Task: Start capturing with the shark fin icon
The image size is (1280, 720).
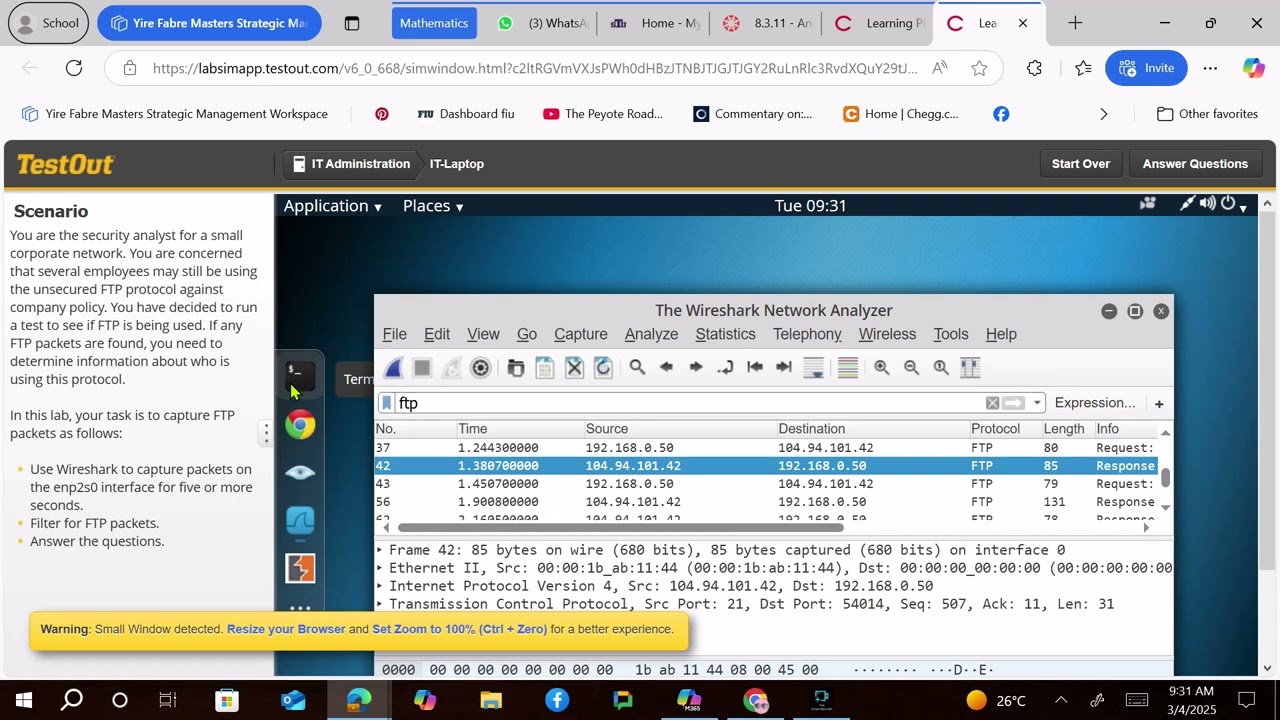Action: [x=394, y=368]
